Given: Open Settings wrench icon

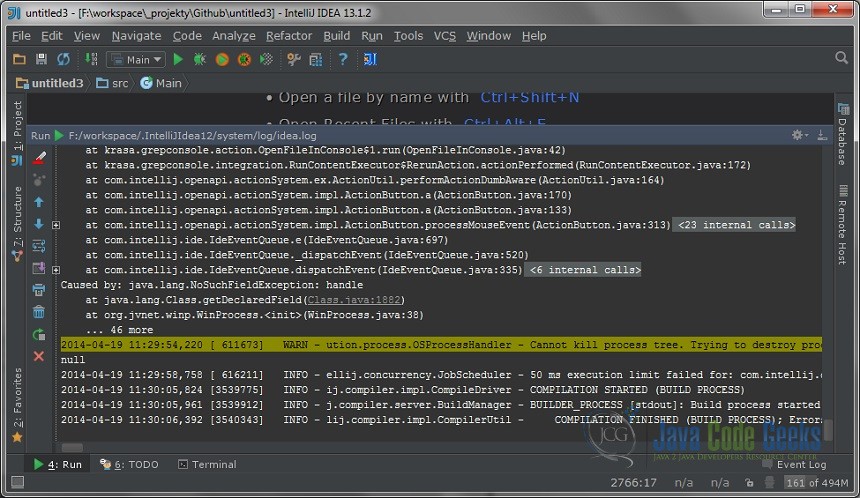Looking at the screenshot, I should point(294,59).
